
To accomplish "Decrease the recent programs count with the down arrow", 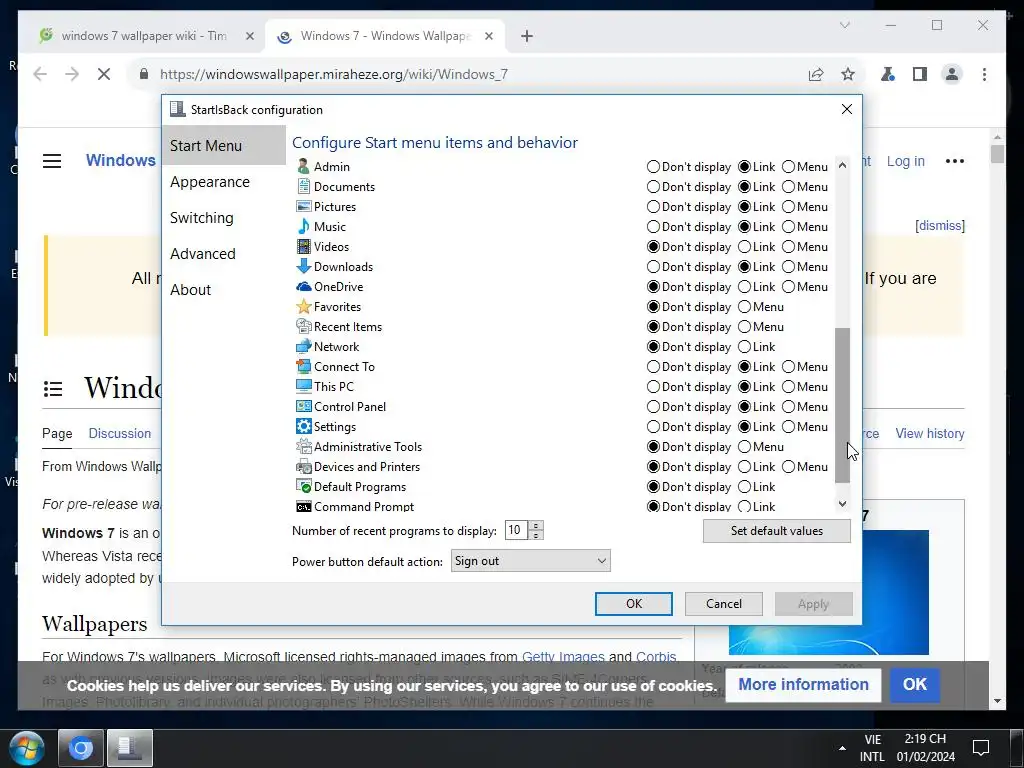I will pyautogui.click(x=536, y=536).
